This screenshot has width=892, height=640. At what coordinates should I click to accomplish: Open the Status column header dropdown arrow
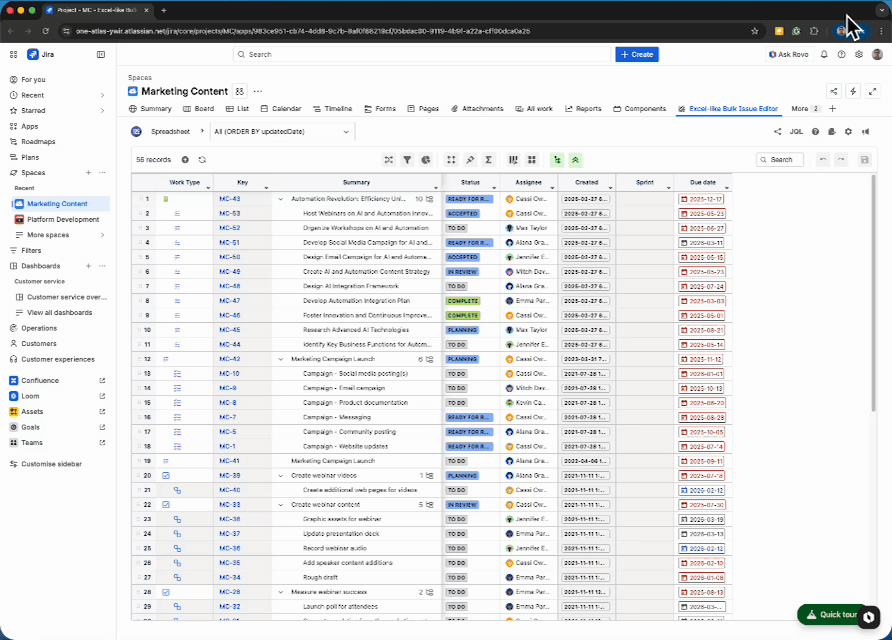[494, 187]
